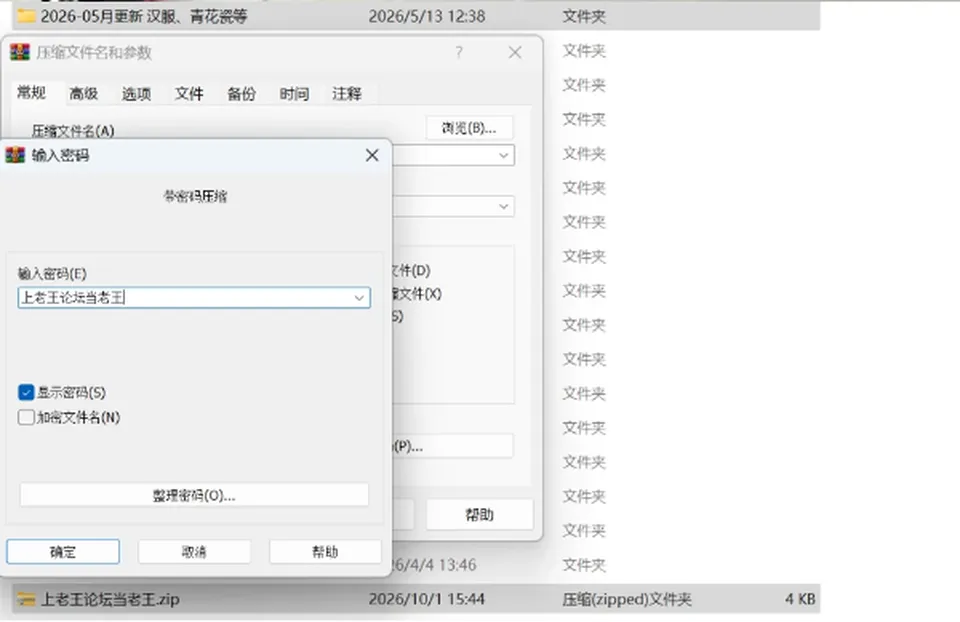Click the 压缩(zipped)文件夹 type cell
960x622 pixels.
coord(627,599)
